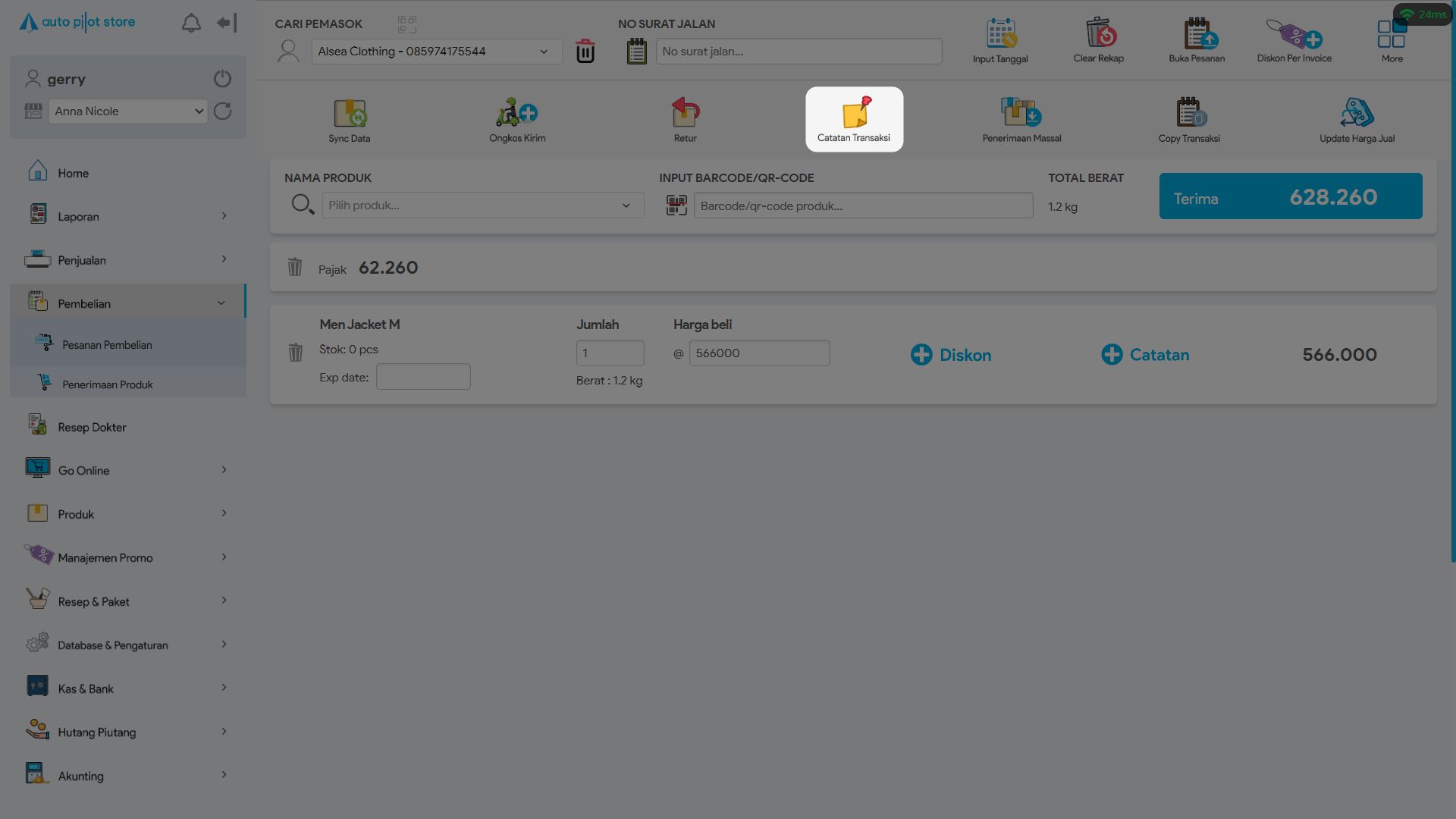This screenshot has width=1456, height=819.
Task: Open Penerimaan Produk submenu item
Action: pos(107,384)
